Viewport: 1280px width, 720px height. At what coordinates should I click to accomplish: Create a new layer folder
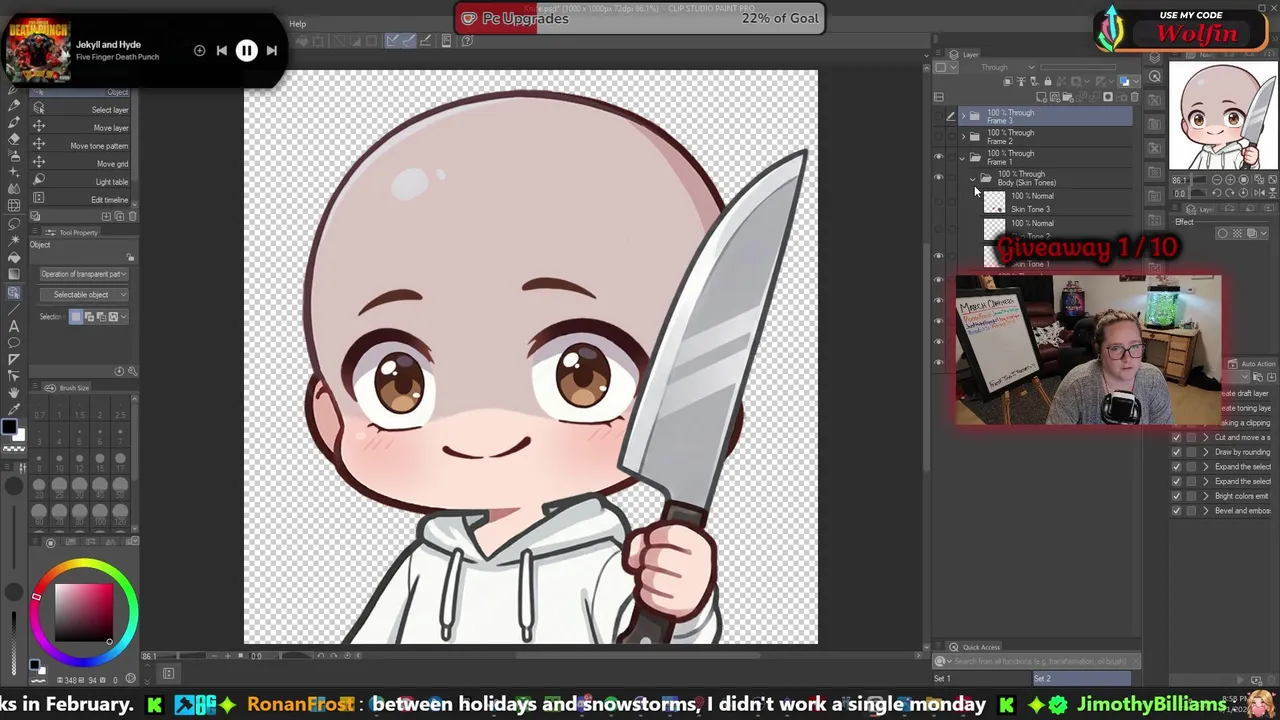pyautogui.click(x=1068, y=97)
